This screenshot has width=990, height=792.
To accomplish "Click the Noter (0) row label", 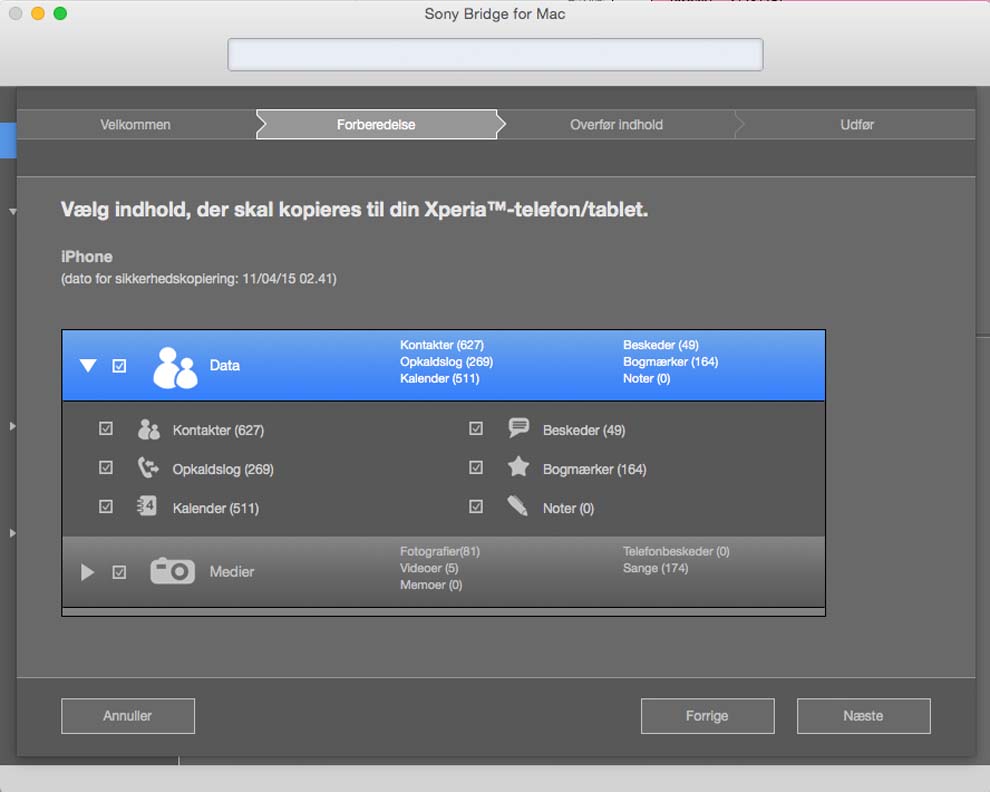I will [568, 508].
